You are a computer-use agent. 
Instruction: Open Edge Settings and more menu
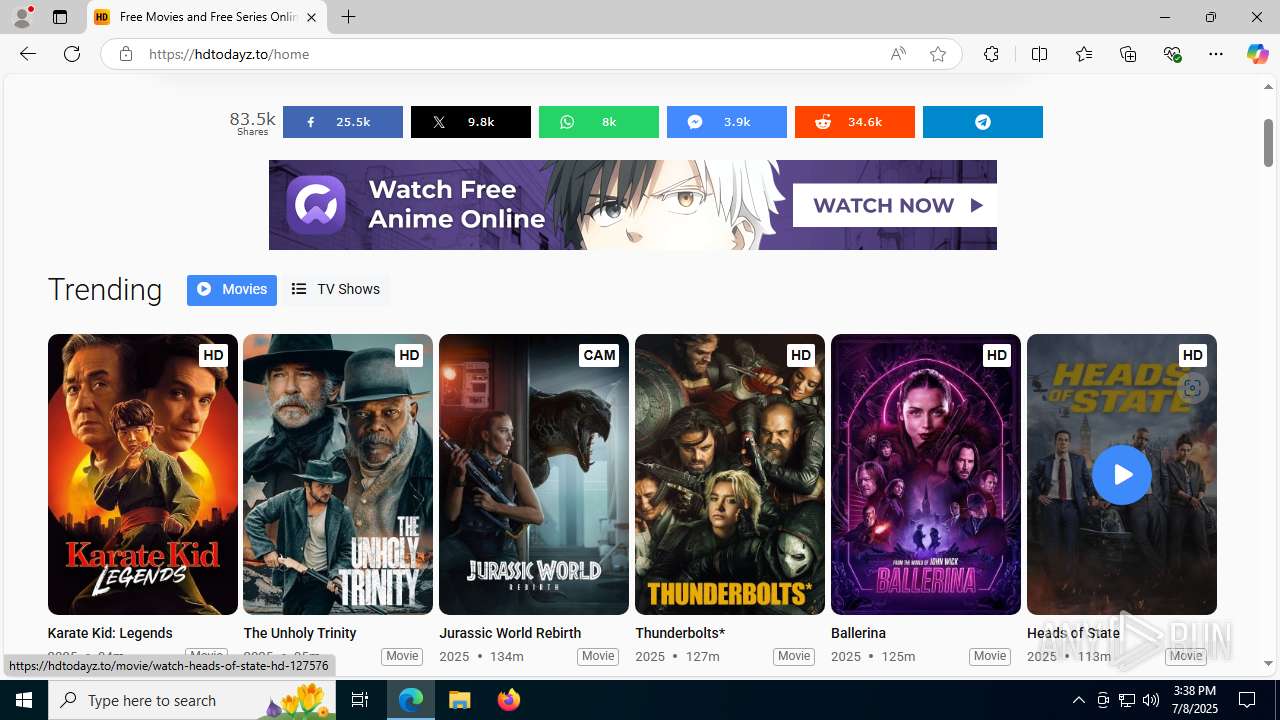tap(1216, 54)
